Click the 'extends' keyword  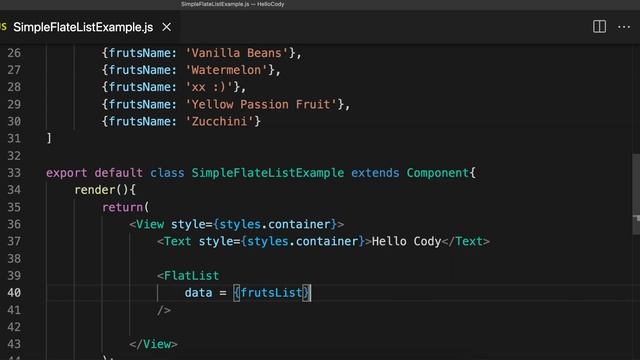[375, 173]
